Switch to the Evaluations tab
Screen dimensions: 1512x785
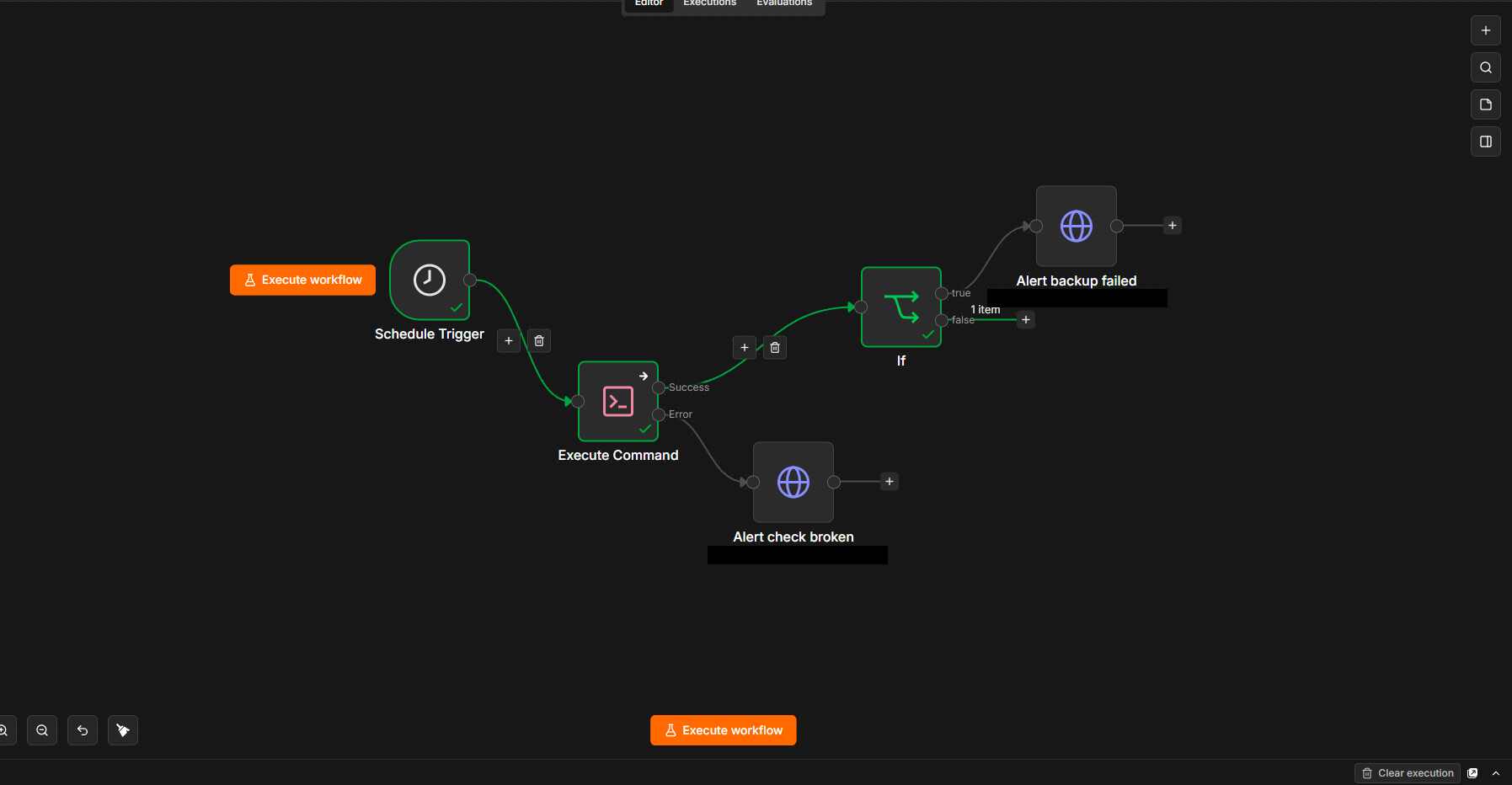pos(784,4)
